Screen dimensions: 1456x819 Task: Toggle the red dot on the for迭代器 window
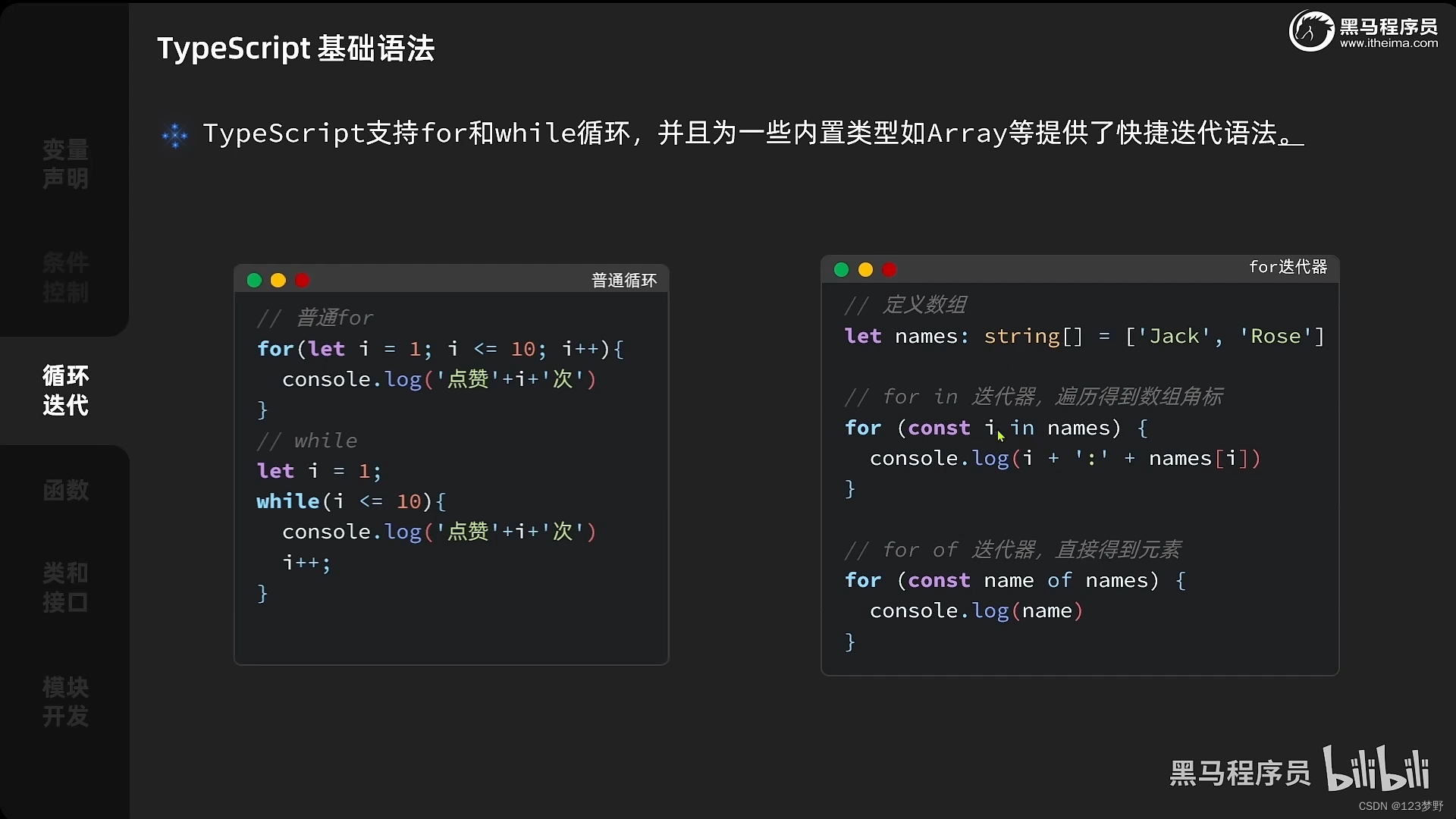pyautogui.click(x=890, y=269)
